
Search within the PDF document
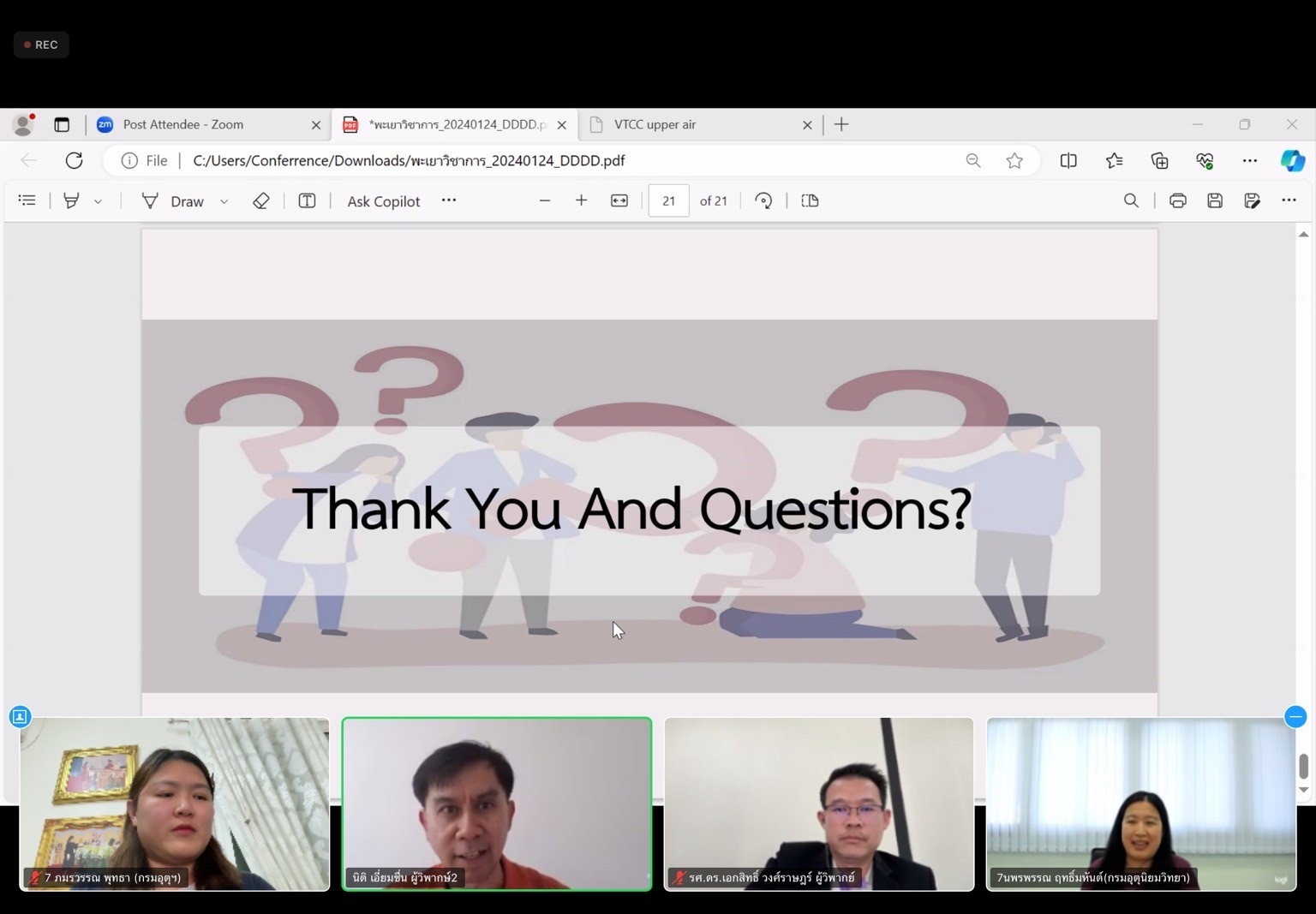point(1131,200)
